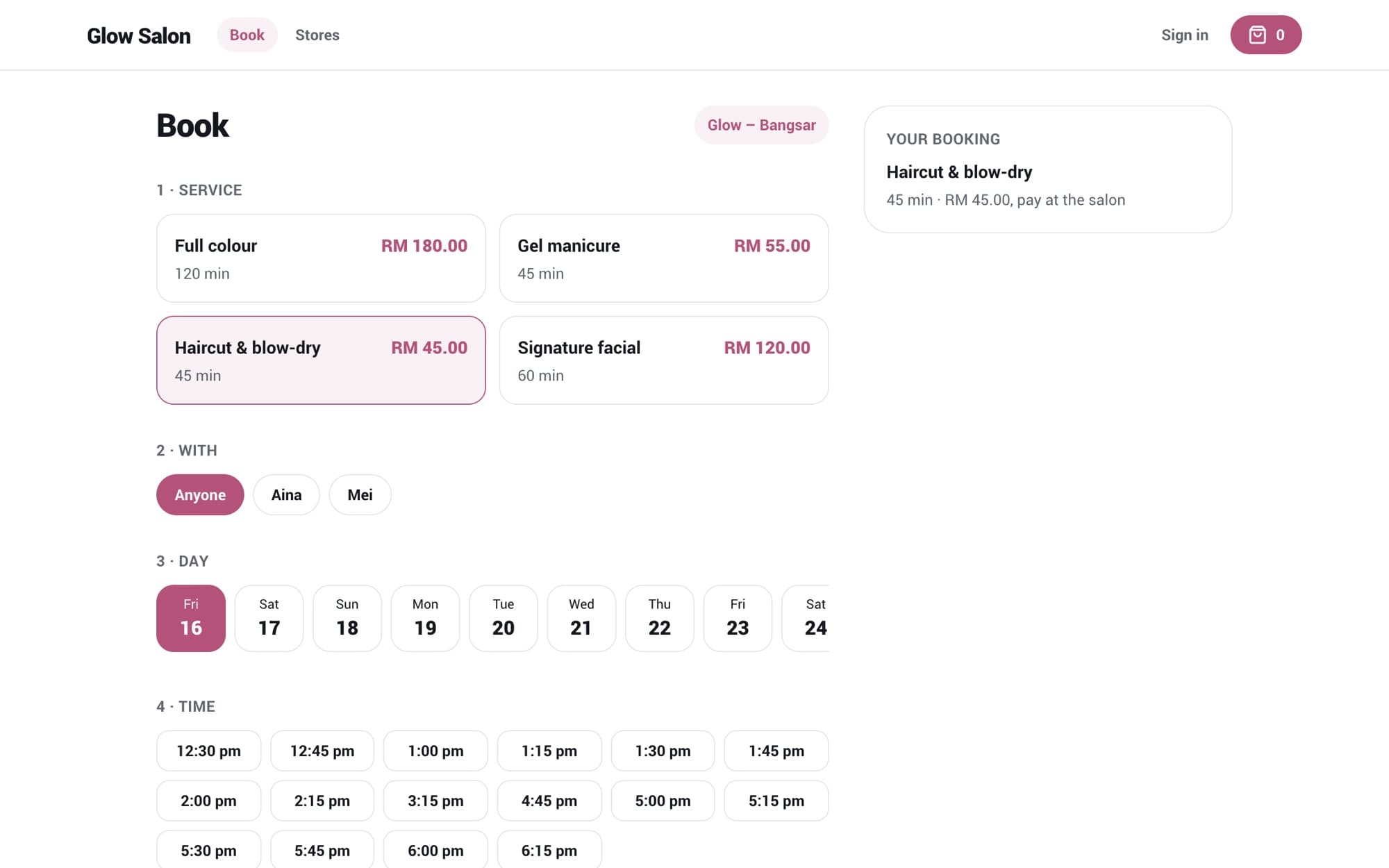Select Mon 19 day chip
Viewport: 1389px width, 868px height.
coord(425,618)
